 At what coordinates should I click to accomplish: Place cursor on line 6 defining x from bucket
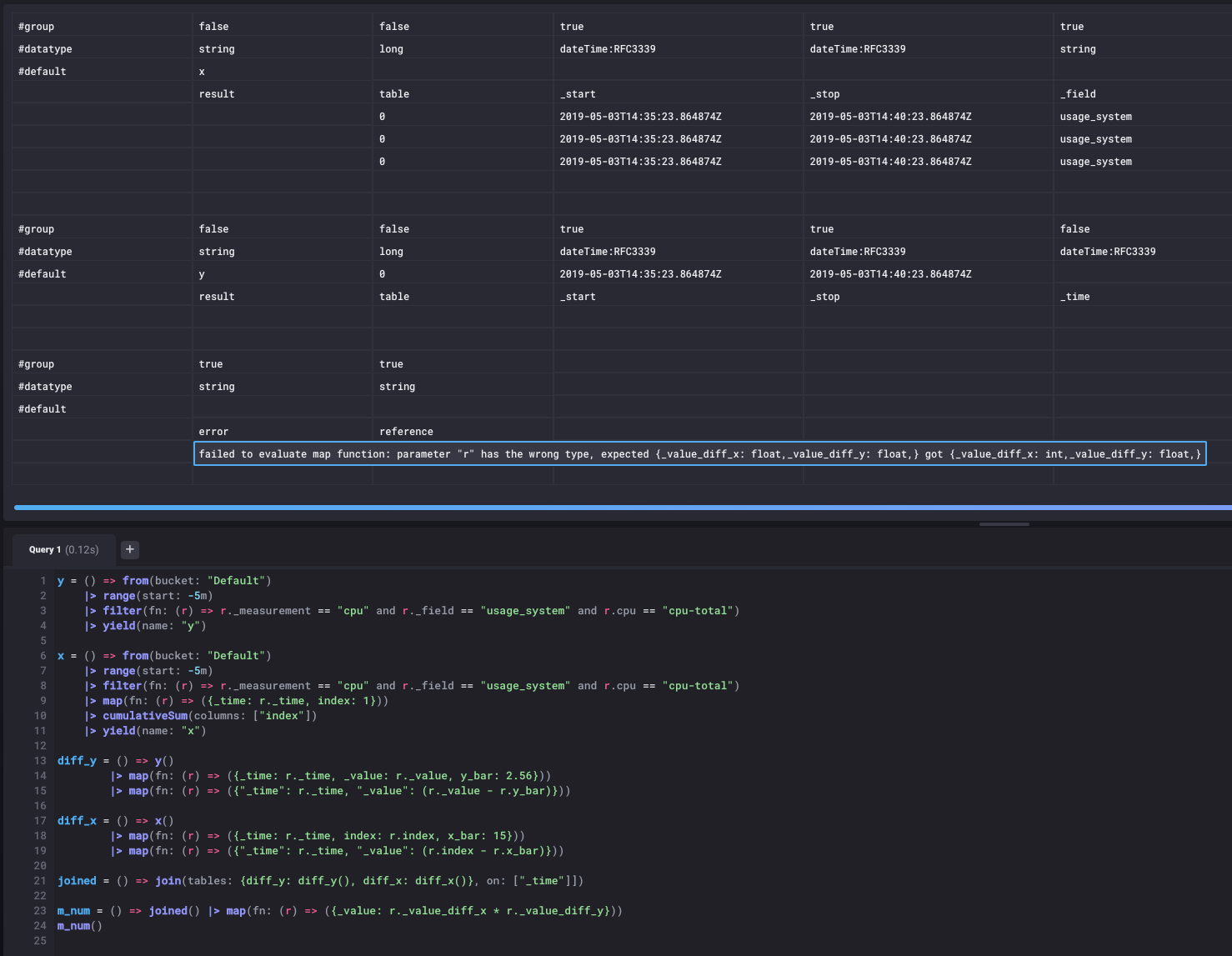(164, 656)
